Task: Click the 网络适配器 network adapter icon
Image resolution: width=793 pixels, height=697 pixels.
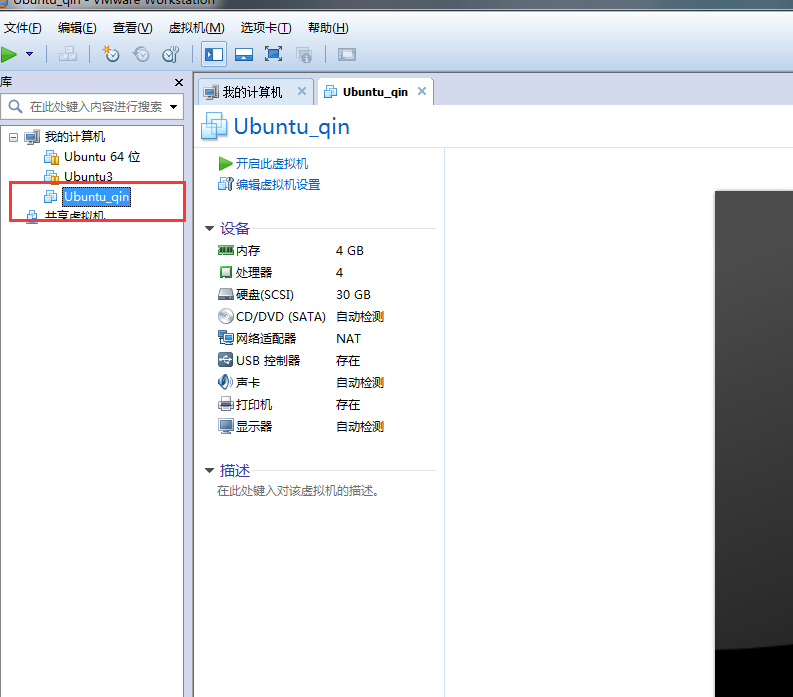Action: (226, 338)
